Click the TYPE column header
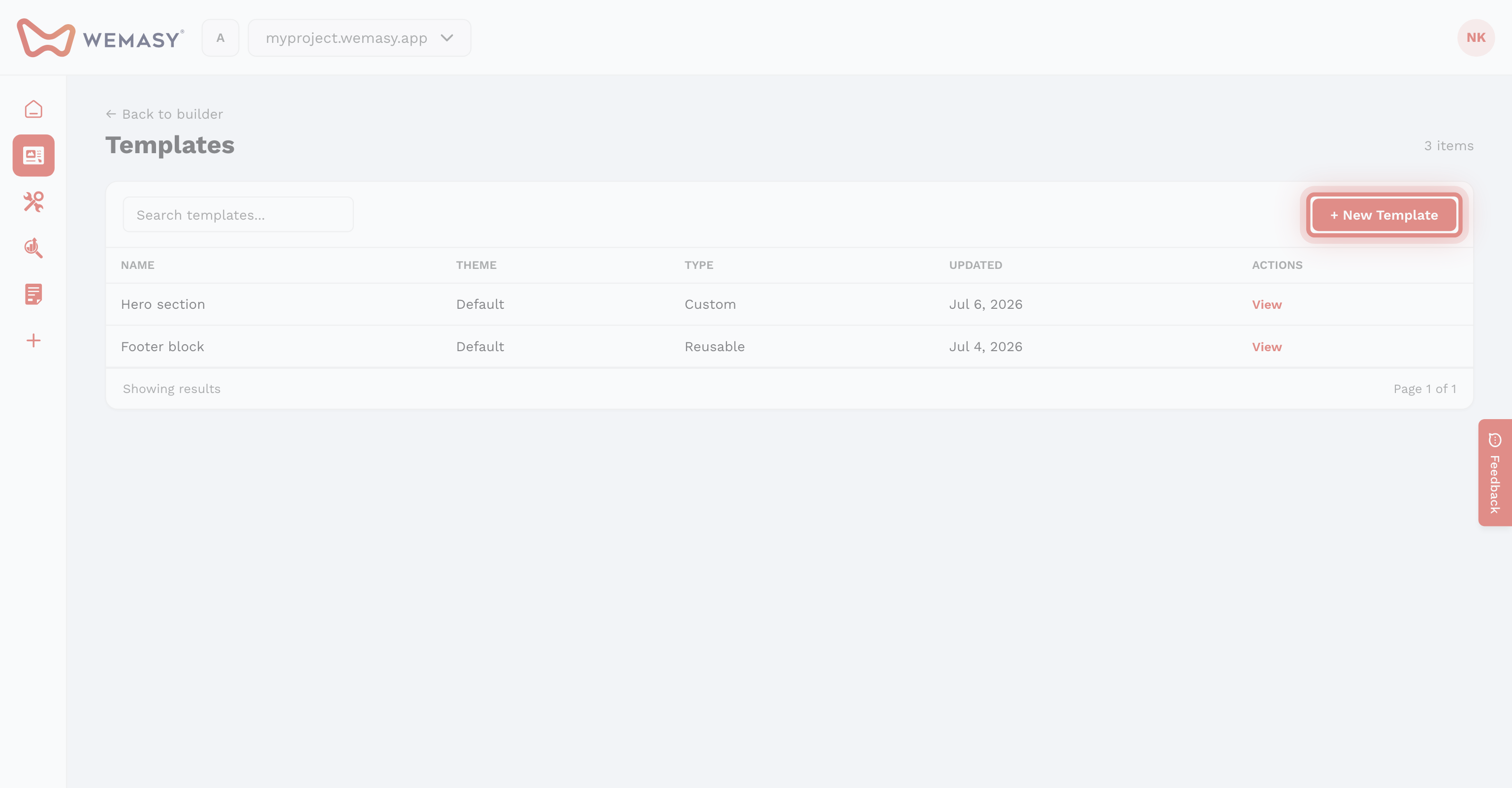 (x=698, y=265)
